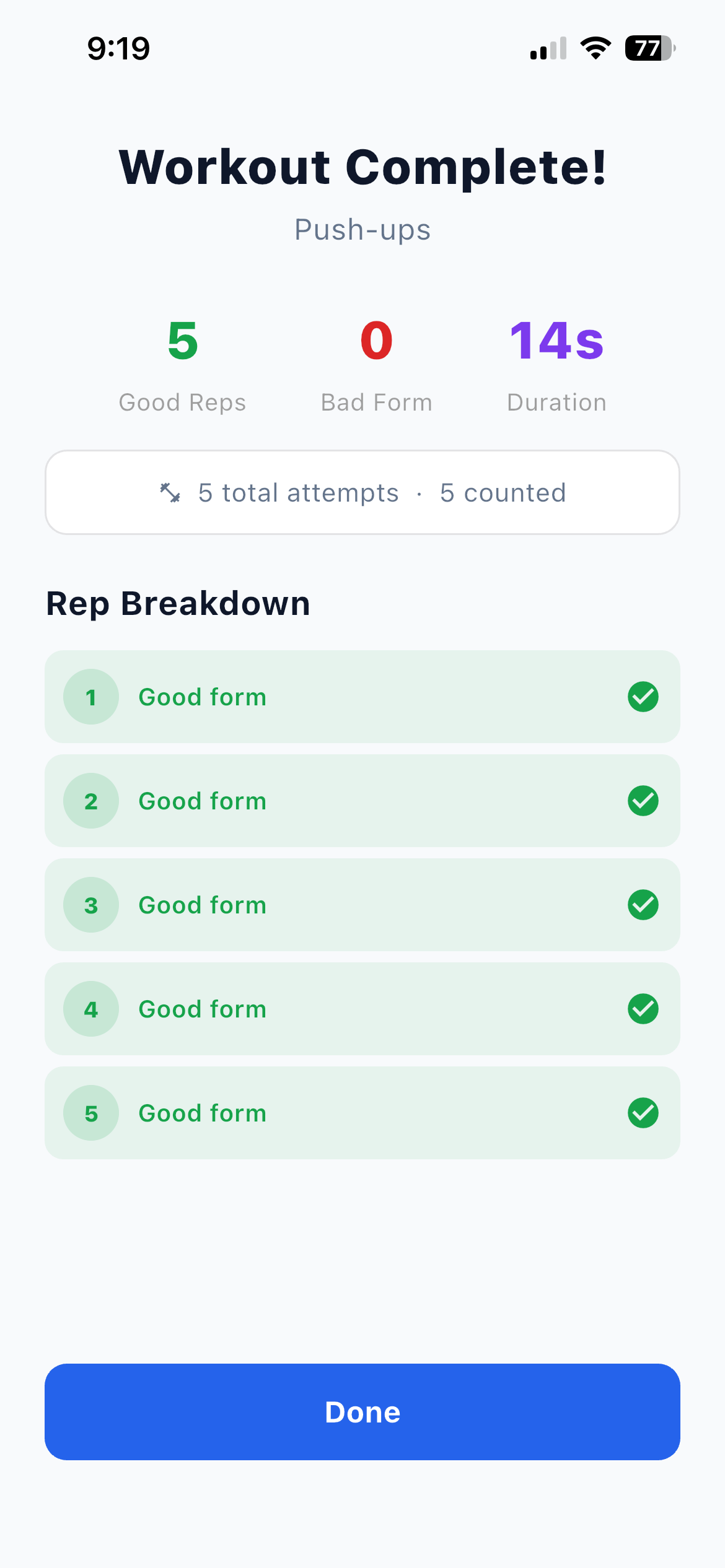
Task: Click the green checkmark on rep 4
Action: (x=643, y=1009)
